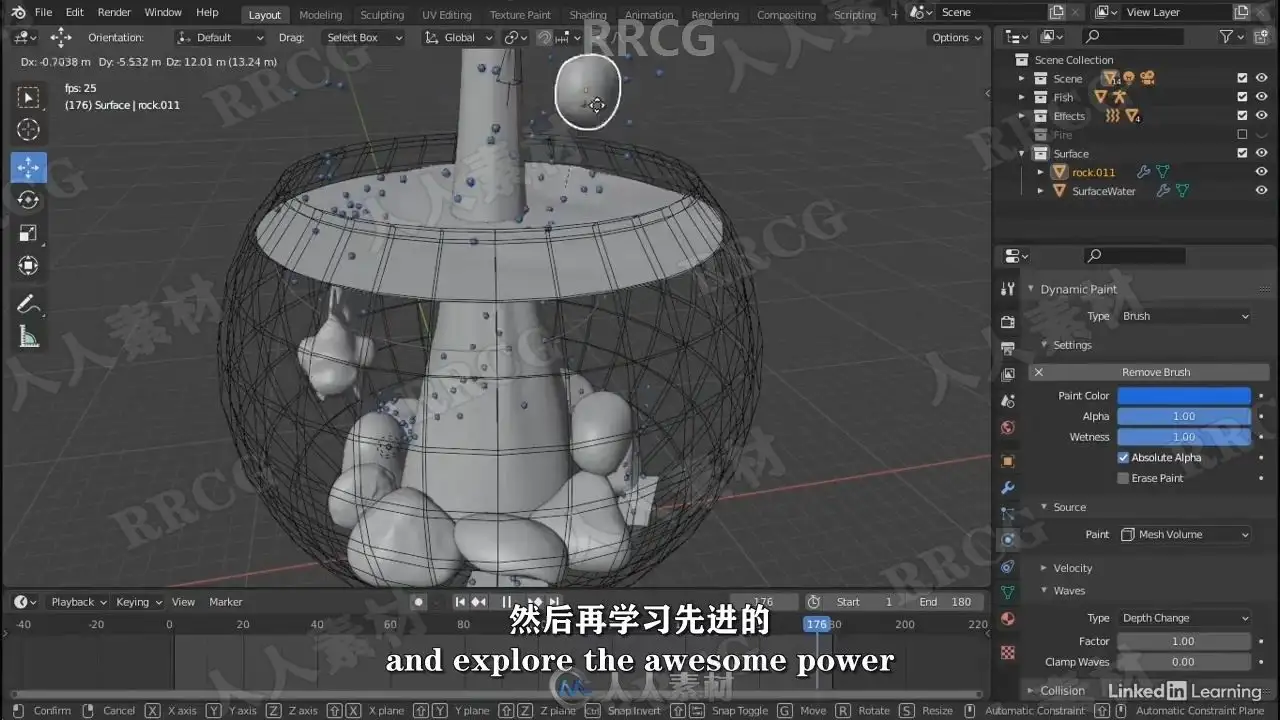Image resolution: width=1280 pixels, height=720 pixels.
Task: Open the Particles properties tab
Action: point(1008,514)
